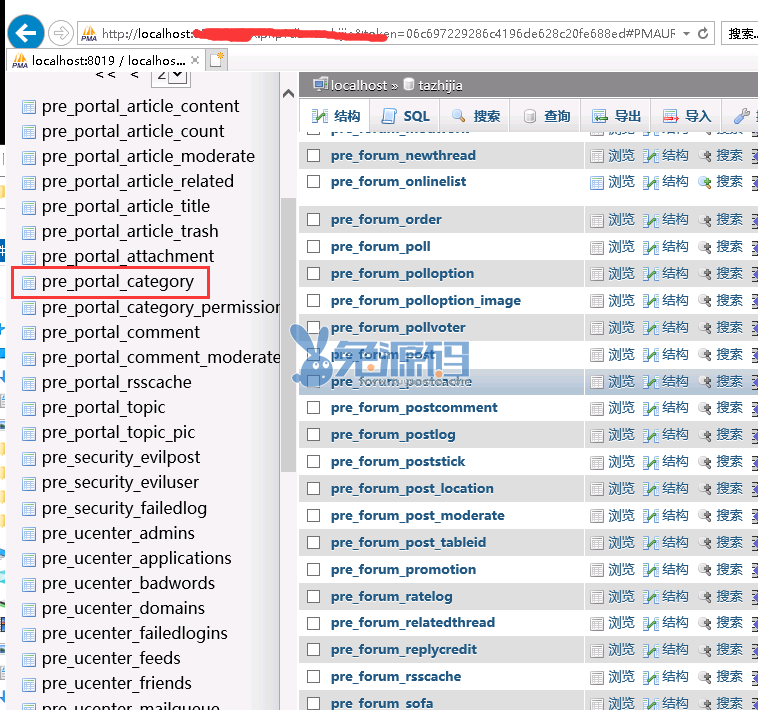Check the pre_forum_order checkbox
Image resolution: width=758 pixels, height=710 pixels.
coord(313,219)
